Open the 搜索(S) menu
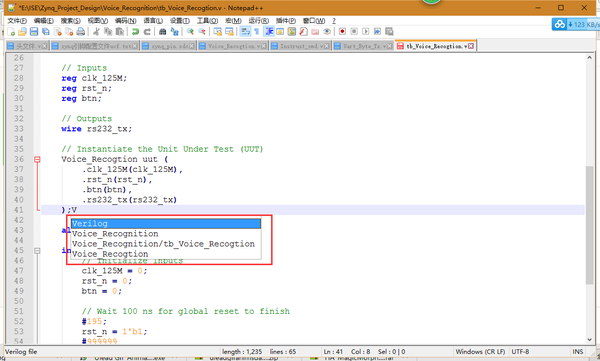This screenshot has height=361, width=600. click(71, 21)
